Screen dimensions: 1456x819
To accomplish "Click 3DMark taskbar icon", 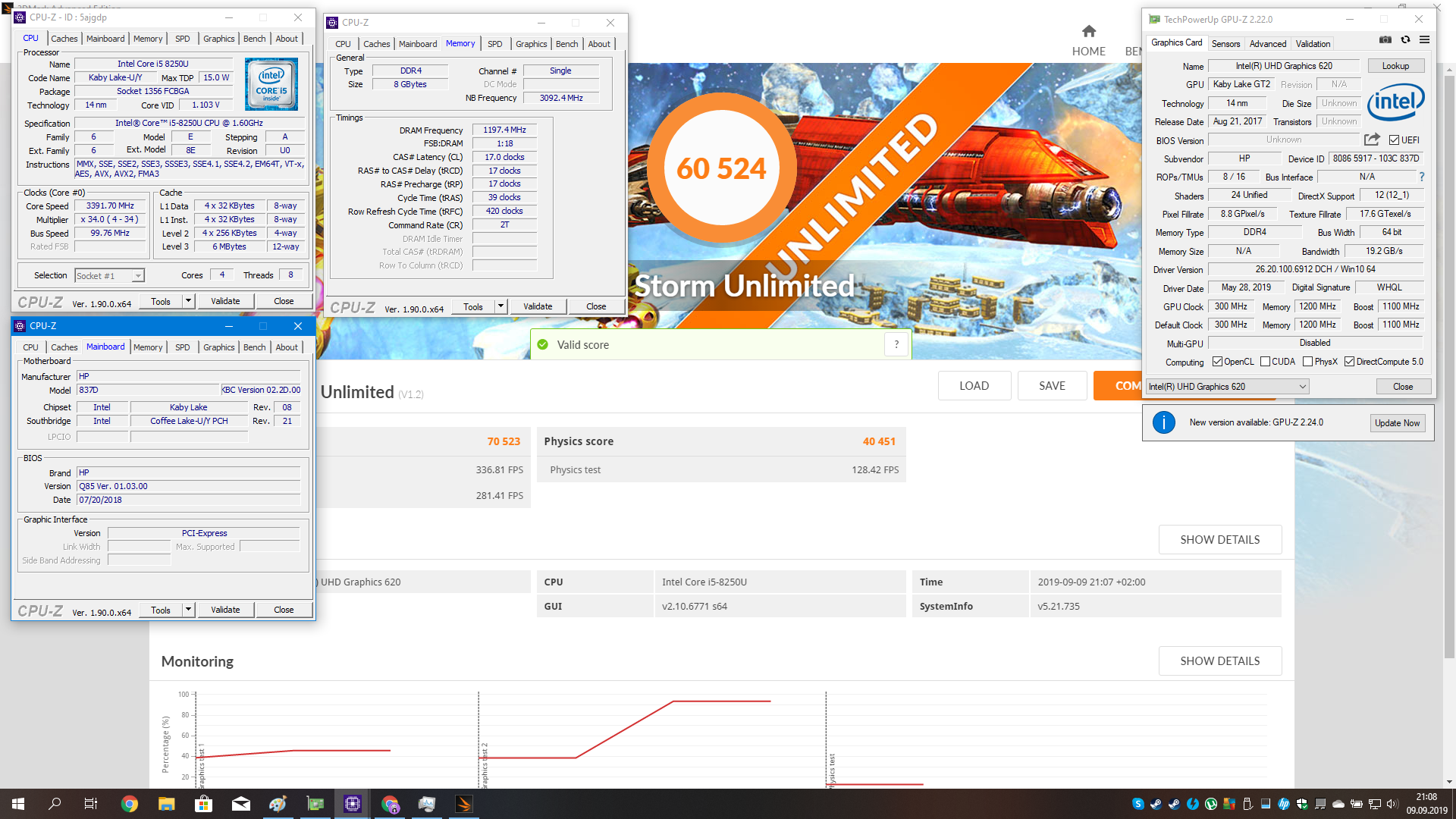I will pyautogui.click(x=464, y=804).
